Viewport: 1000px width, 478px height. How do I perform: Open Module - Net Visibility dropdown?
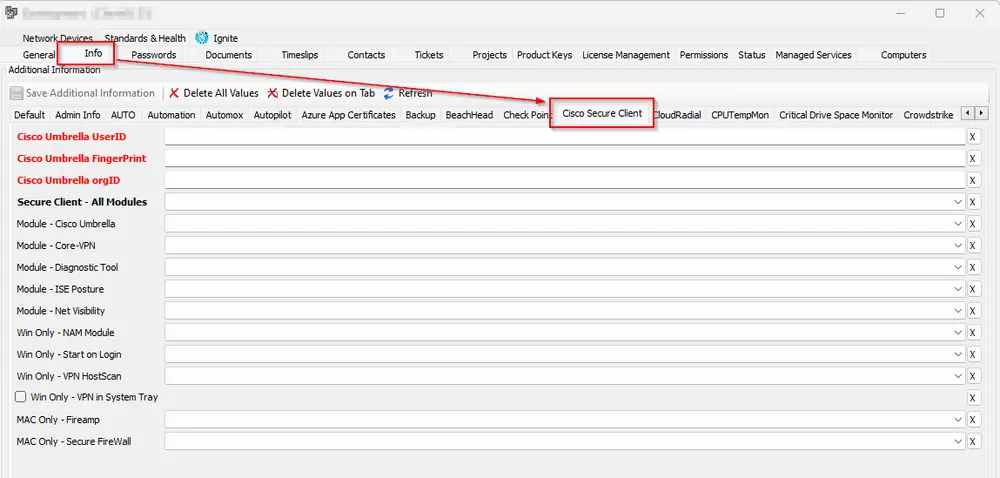[957, 311]
